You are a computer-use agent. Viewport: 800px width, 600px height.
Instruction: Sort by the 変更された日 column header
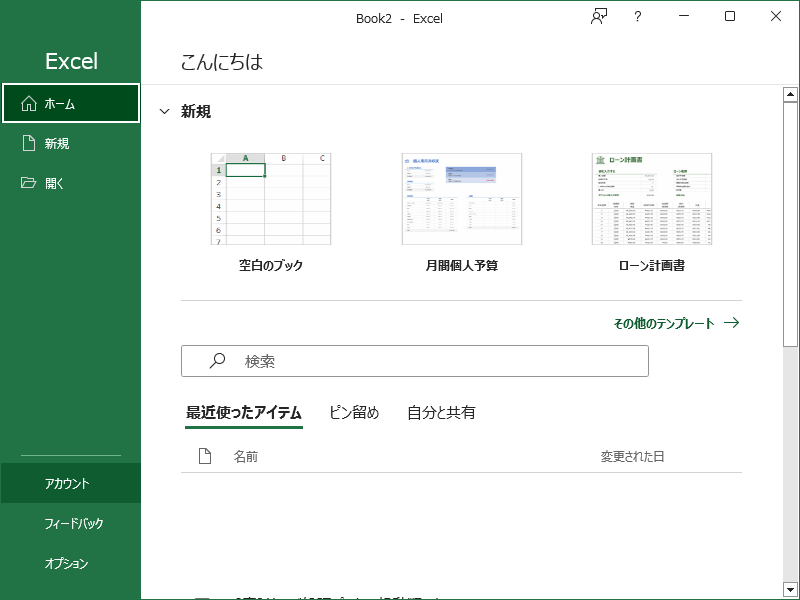[x=632, y=457]
